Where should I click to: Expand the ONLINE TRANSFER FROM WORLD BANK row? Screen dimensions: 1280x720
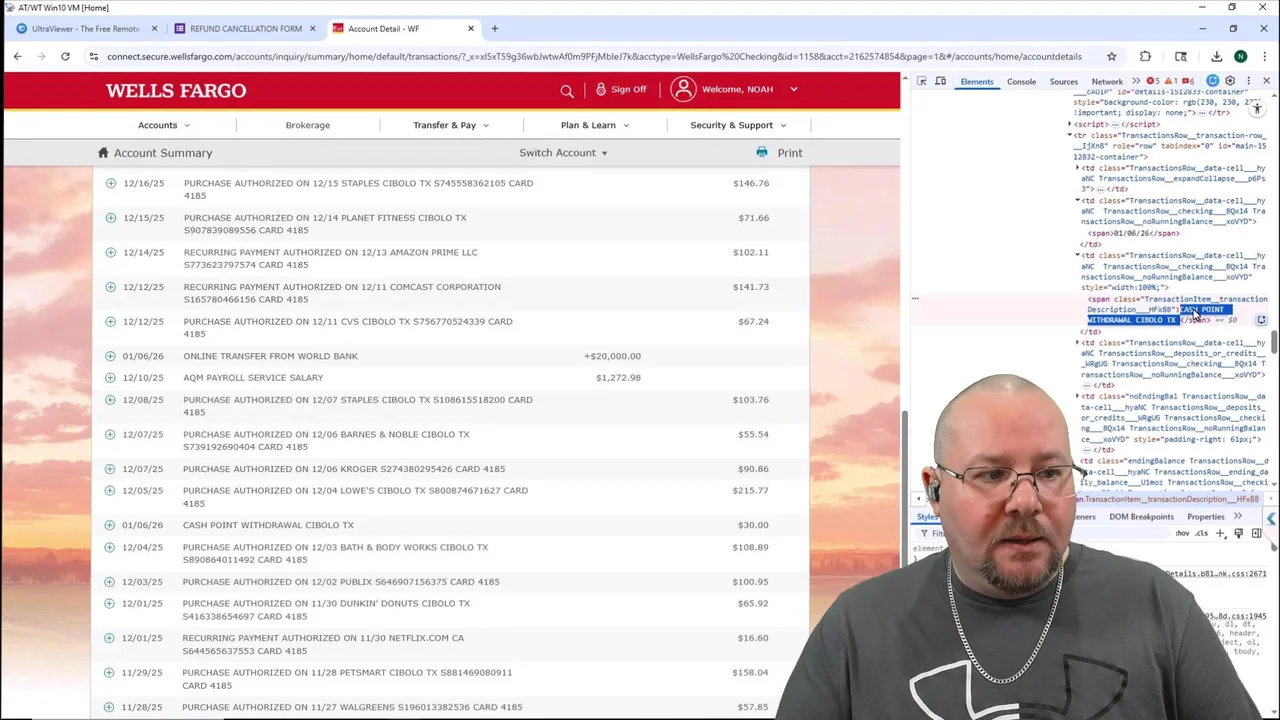pos(111,356)
